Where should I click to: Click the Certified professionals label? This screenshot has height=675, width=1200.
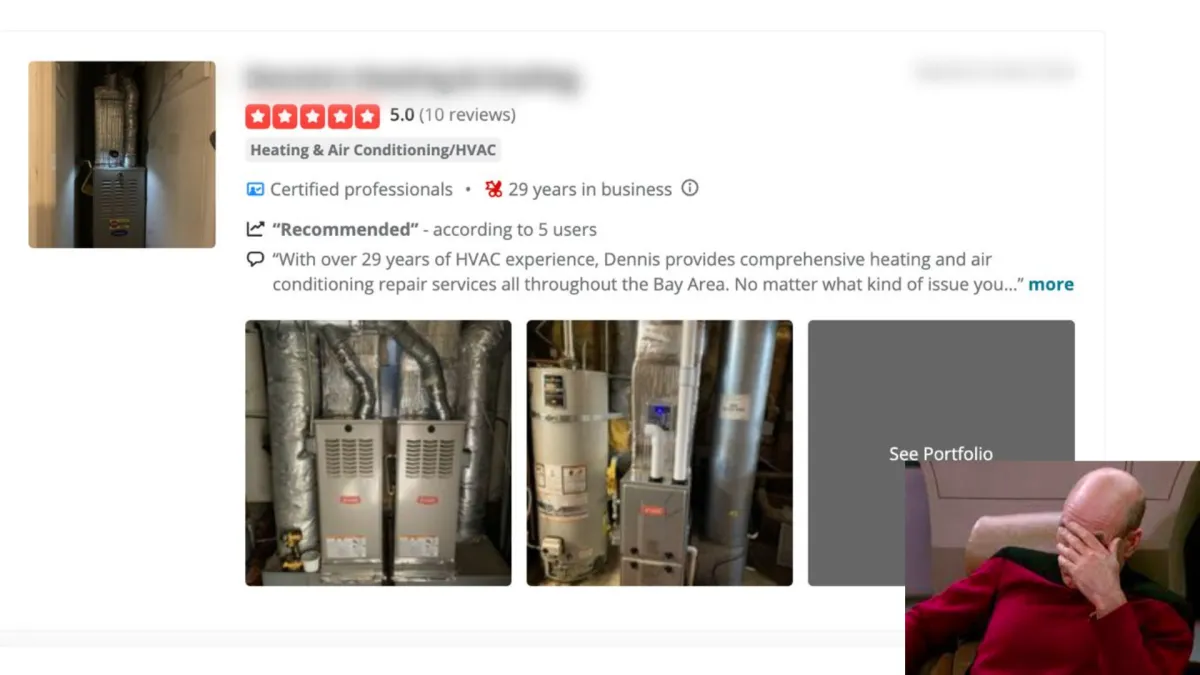pyautogui.click(x=361, y=189)
